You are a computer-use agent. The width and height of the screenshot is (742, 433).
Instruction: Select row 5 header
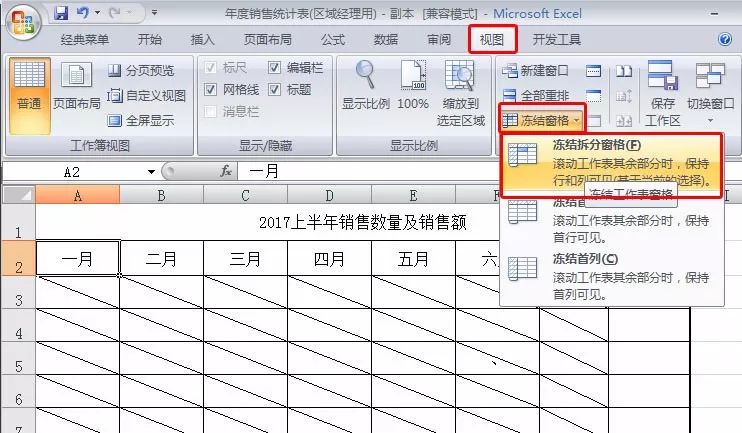coord(18,359)
